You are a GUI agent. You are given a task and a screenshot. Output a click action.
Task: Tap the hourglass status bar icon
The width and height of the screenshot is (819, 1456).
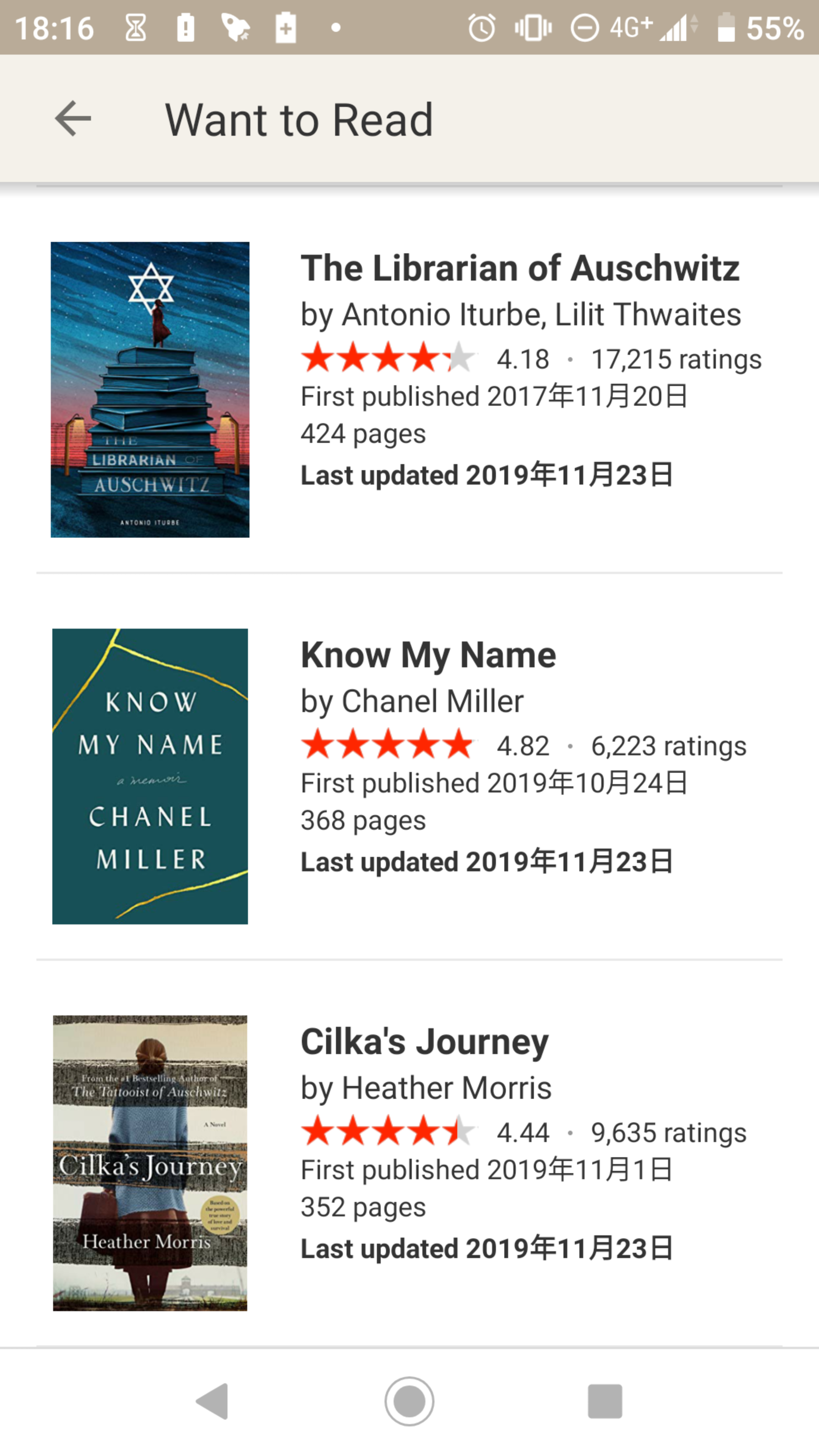(136, 28)
